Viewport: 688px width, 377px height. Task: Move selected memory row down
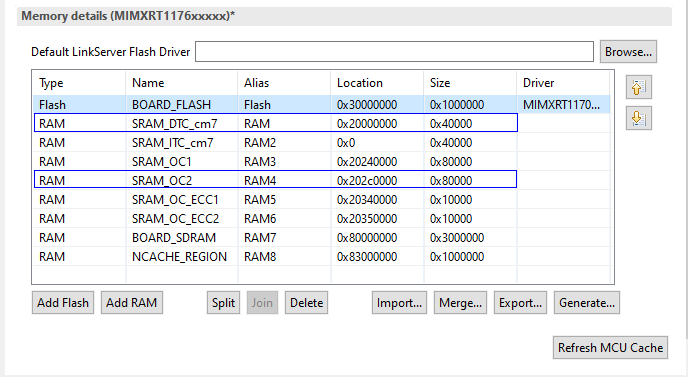coord(638,118)
